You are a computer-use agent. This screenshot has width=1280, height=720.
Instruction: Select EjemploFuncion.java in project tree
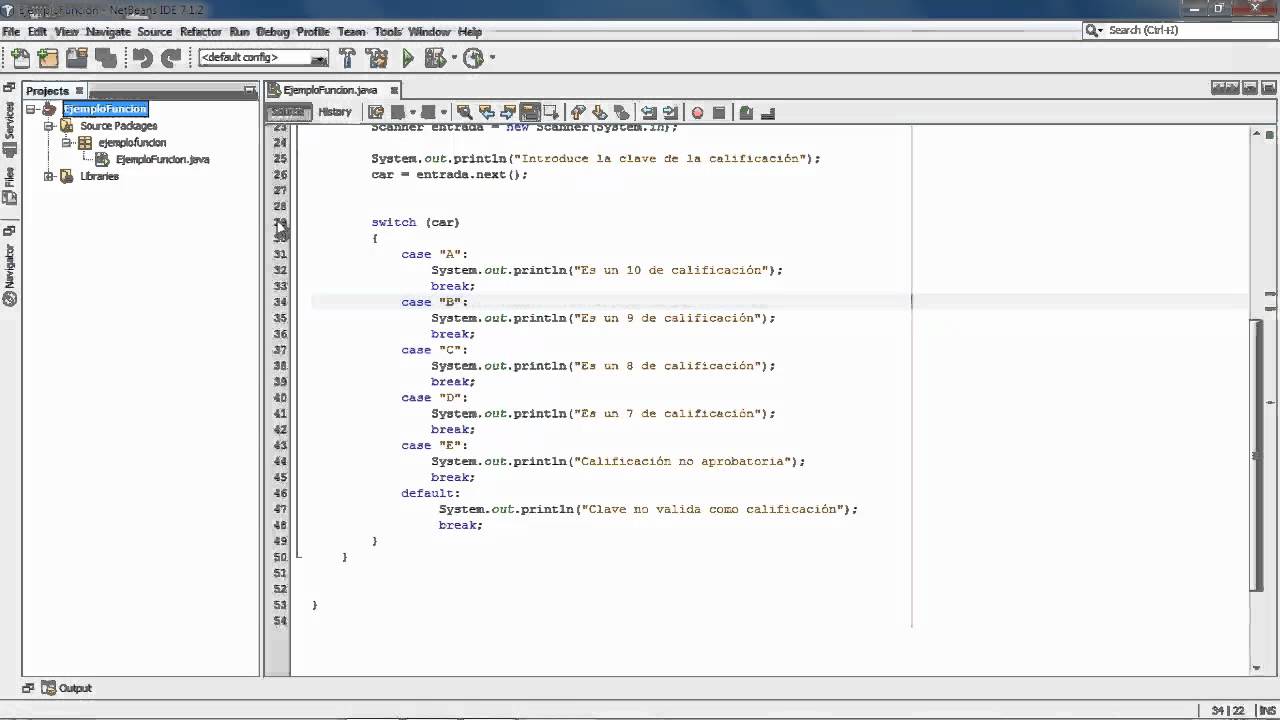coord(162,160)
